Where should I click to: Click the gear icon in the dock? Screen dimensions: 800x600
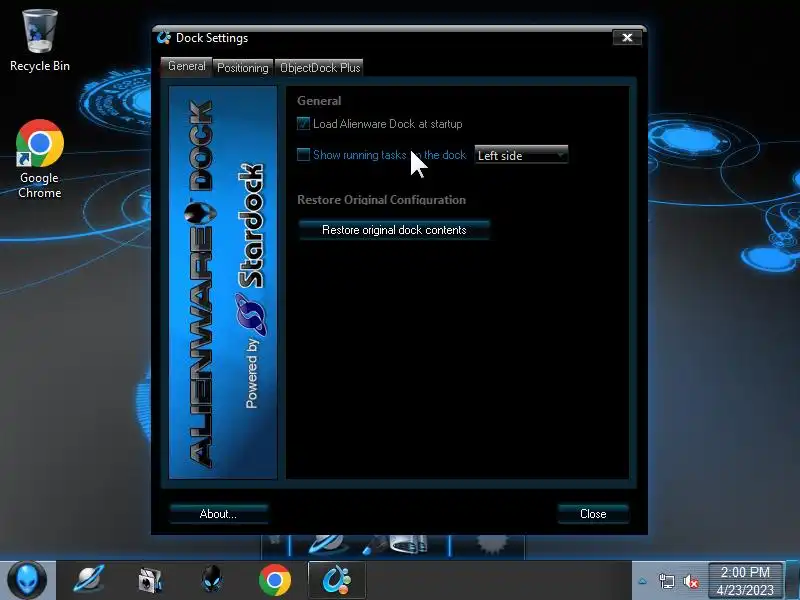[490, 545]
